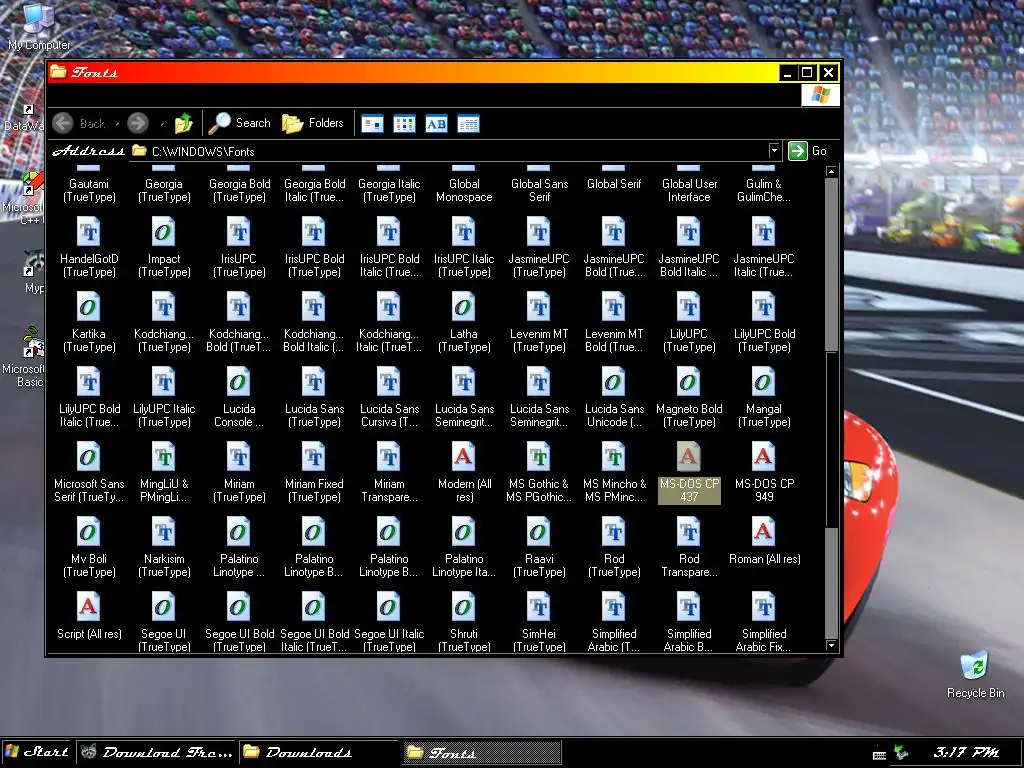Screen dimensions: 1024x768
Task: Select the IrisUPC (TrueType) font icon
Action: coord(238,232)
